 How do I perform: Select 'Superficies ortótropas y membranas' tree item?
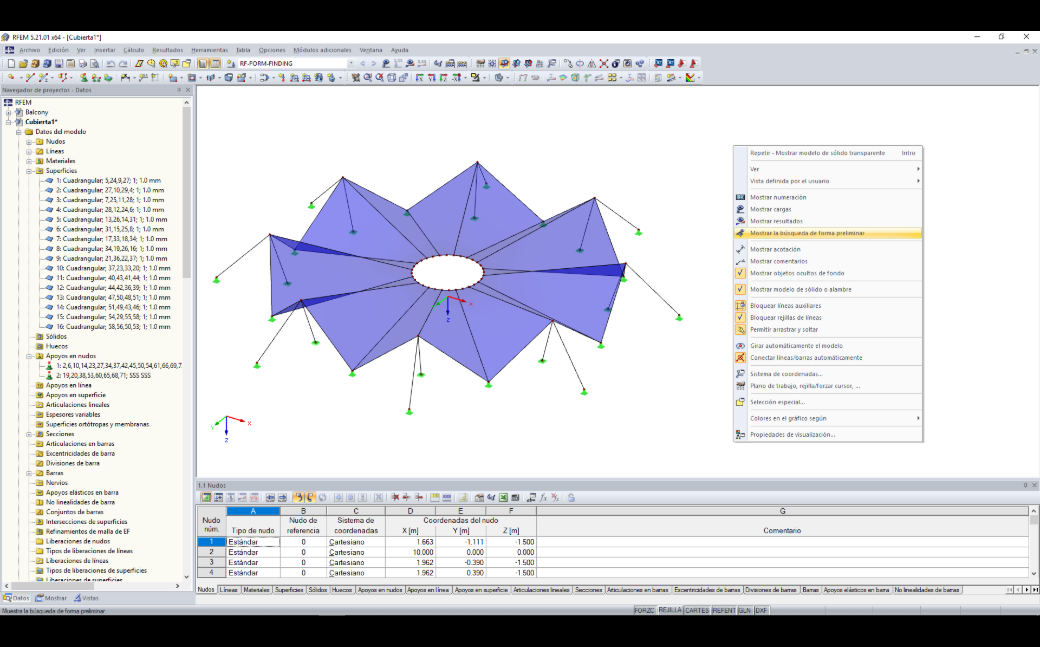pyautogui.click(x=97, y=424)
